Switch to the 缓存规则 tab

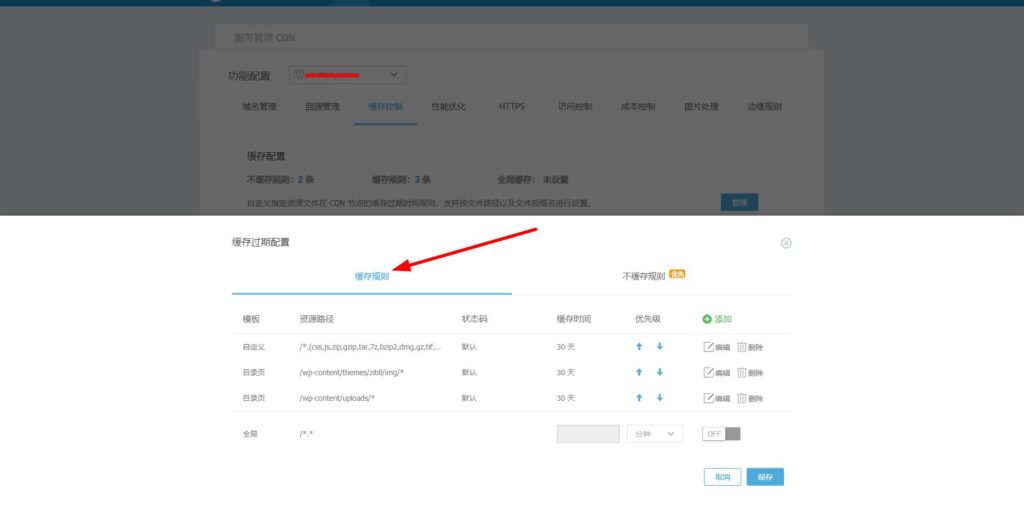click(x=372, y=276)
